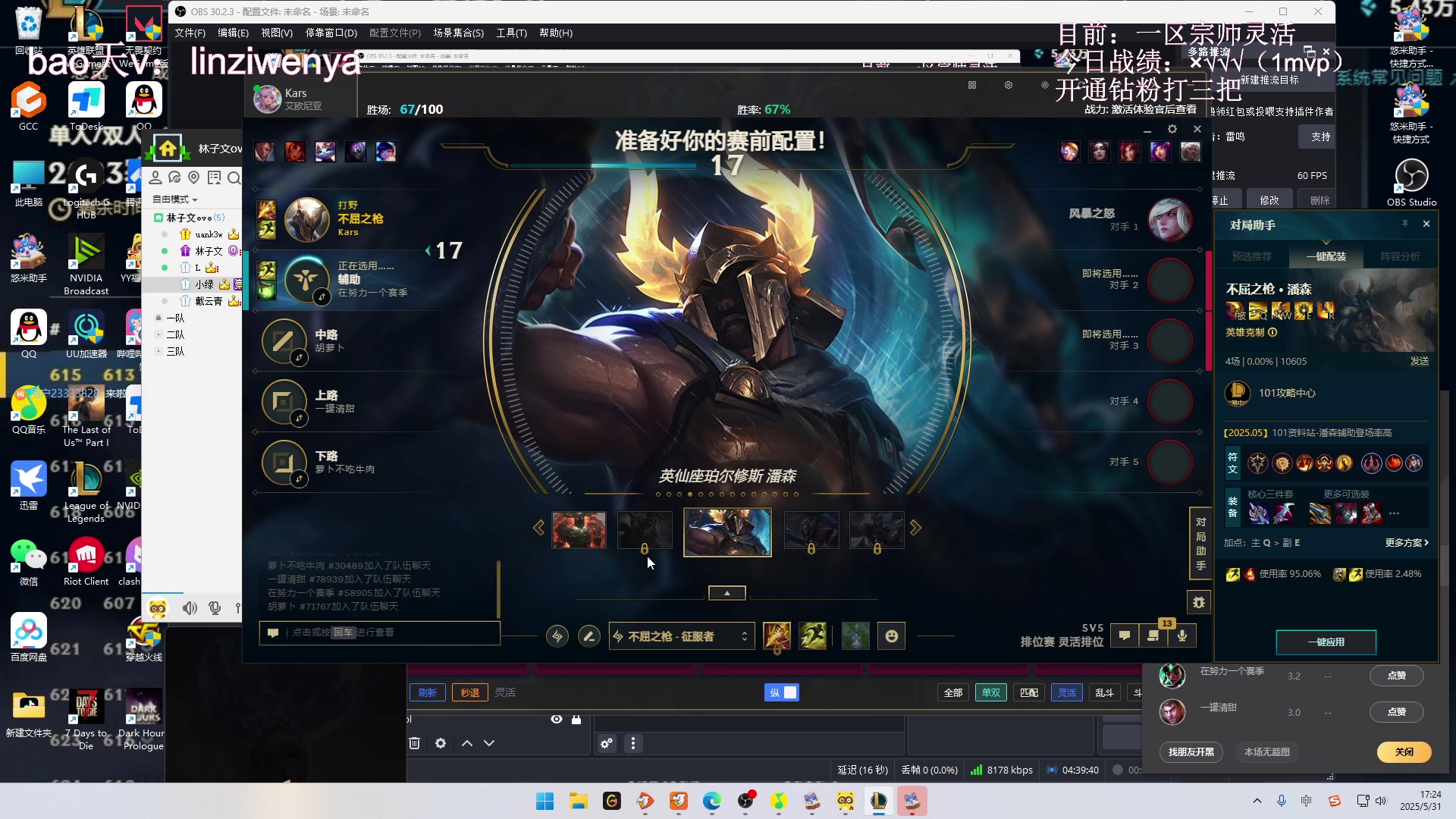Choose the first summoner spell slot
Screen dimensions: 1456x819
[777, 636]
